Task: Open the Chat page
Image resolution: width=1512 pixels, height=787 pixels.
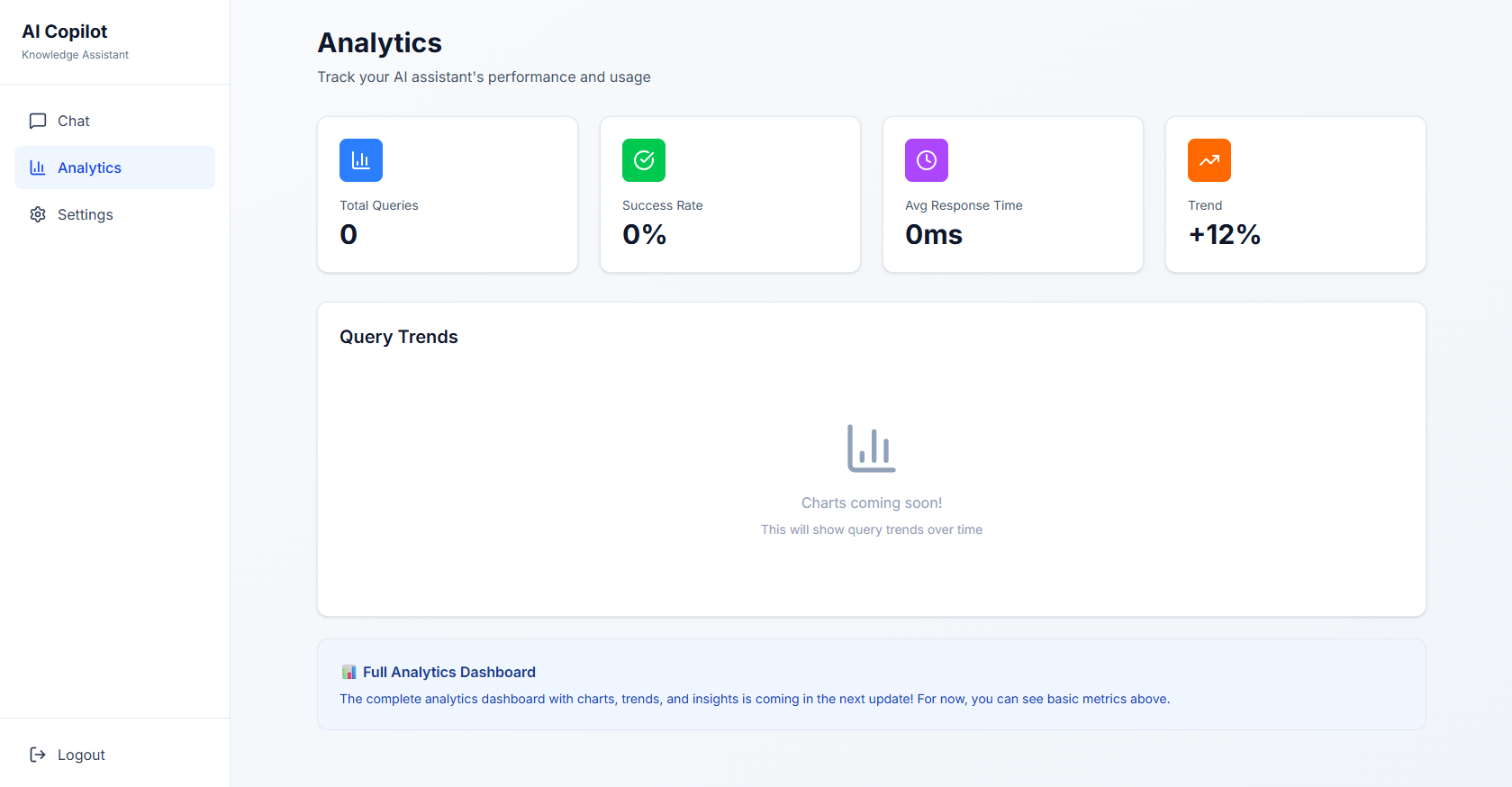Action: [x=74, y=121]
